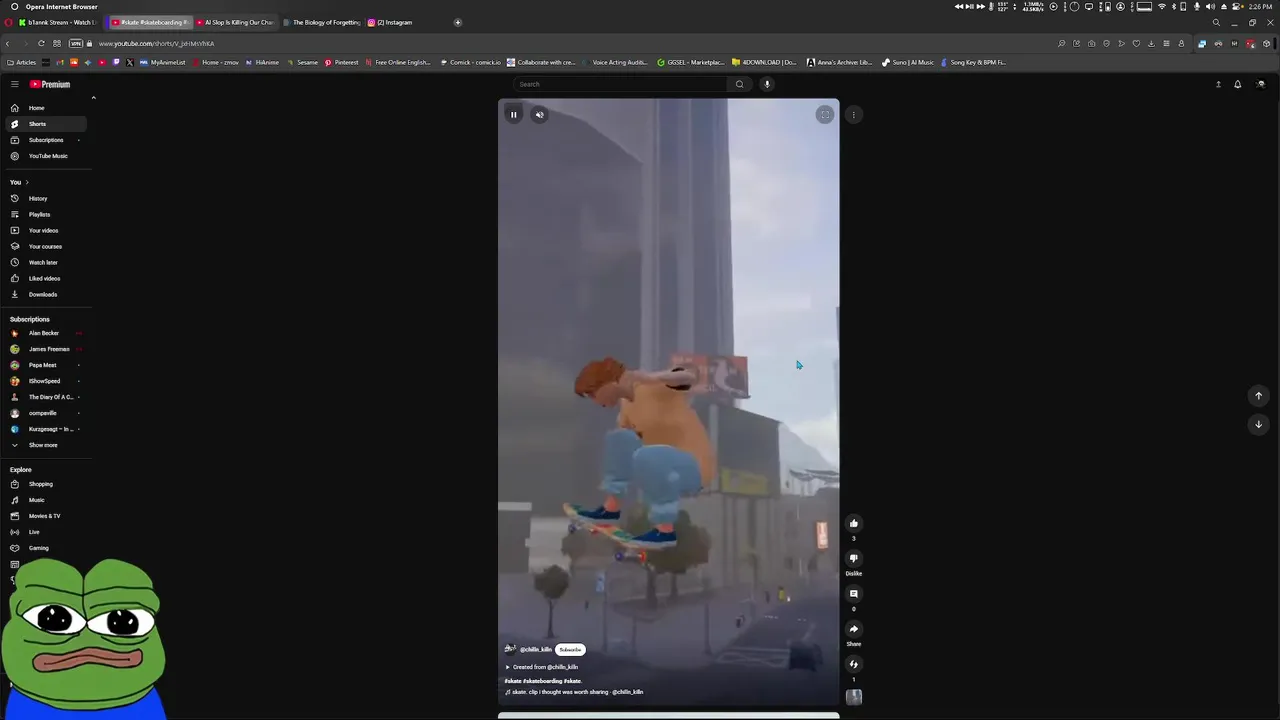Add page to bookmarks with heart icon

(1136, 43)
